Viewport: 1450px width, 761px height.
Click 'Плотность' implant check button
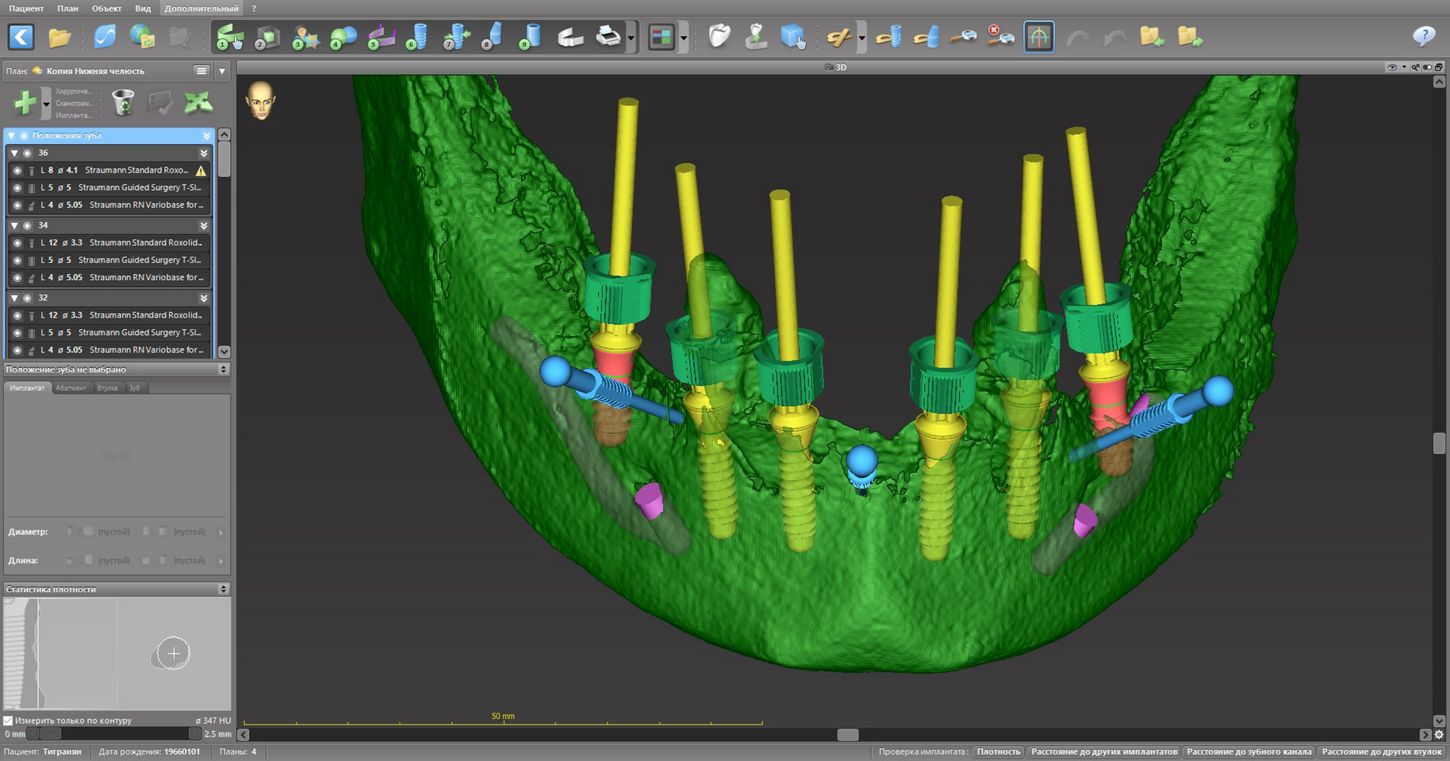998,752
